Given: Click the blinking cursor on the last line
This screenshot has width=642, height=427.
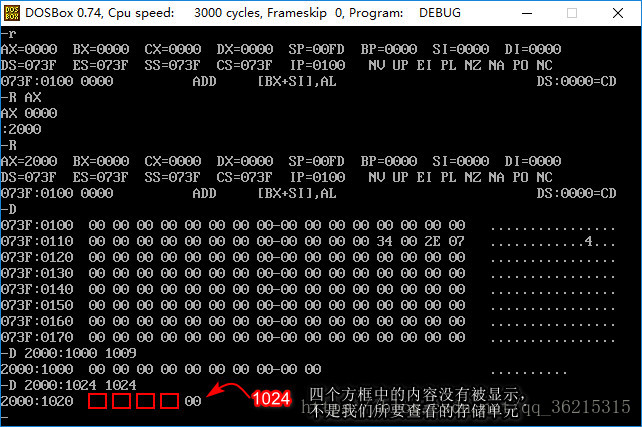Looking at the screenshot, I should coord(5,419).
